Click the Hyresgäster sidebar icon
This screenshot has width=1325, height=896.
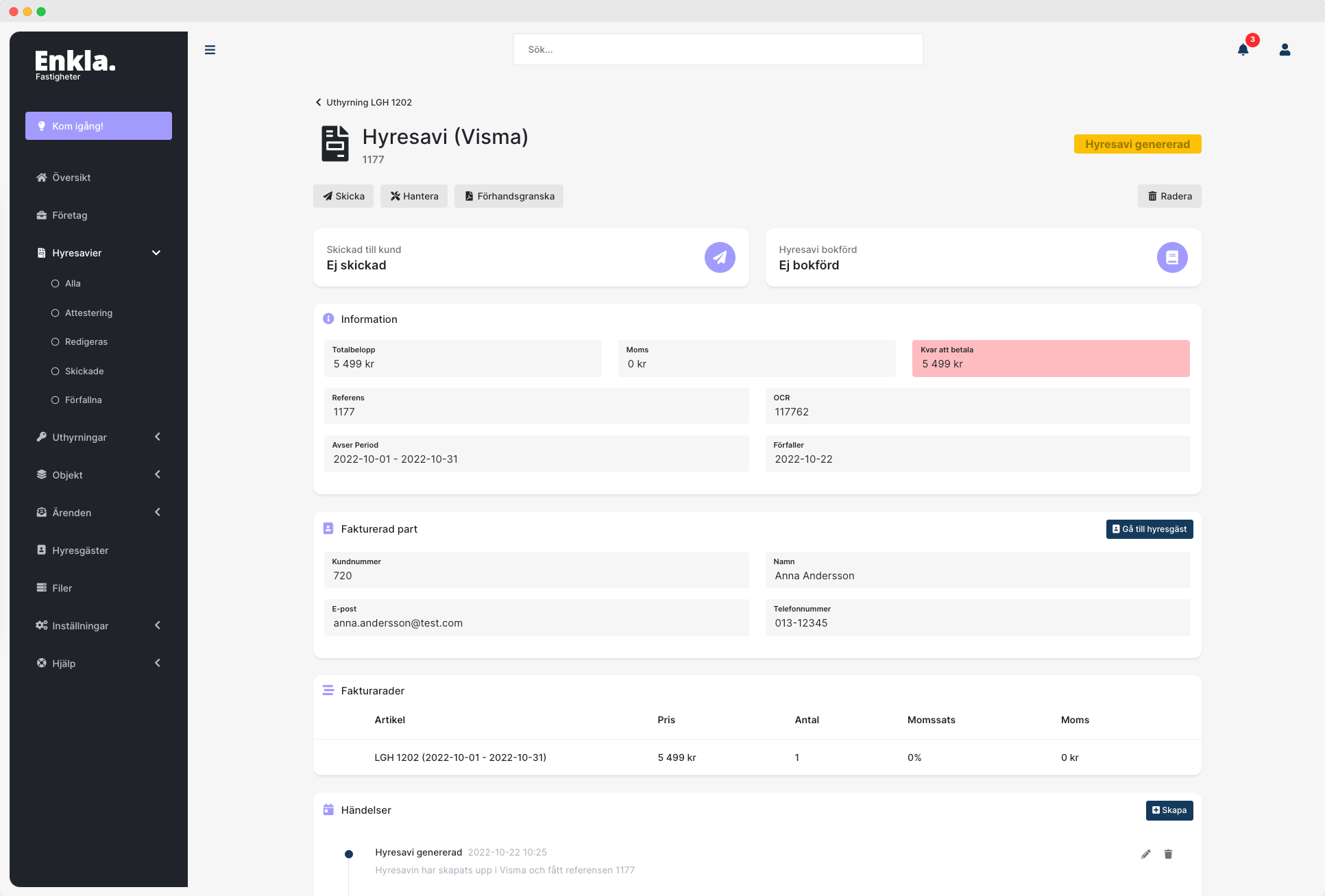click(x=42, y=550)
